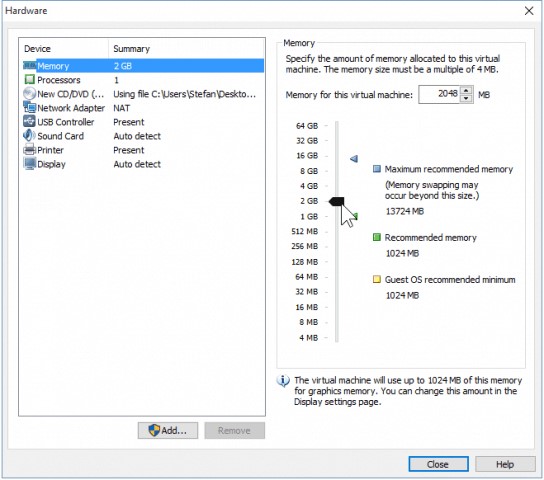The width and height of the screenshot is (544, 480).
Task: Click the Add... button
Action: (x=168, y=430)
